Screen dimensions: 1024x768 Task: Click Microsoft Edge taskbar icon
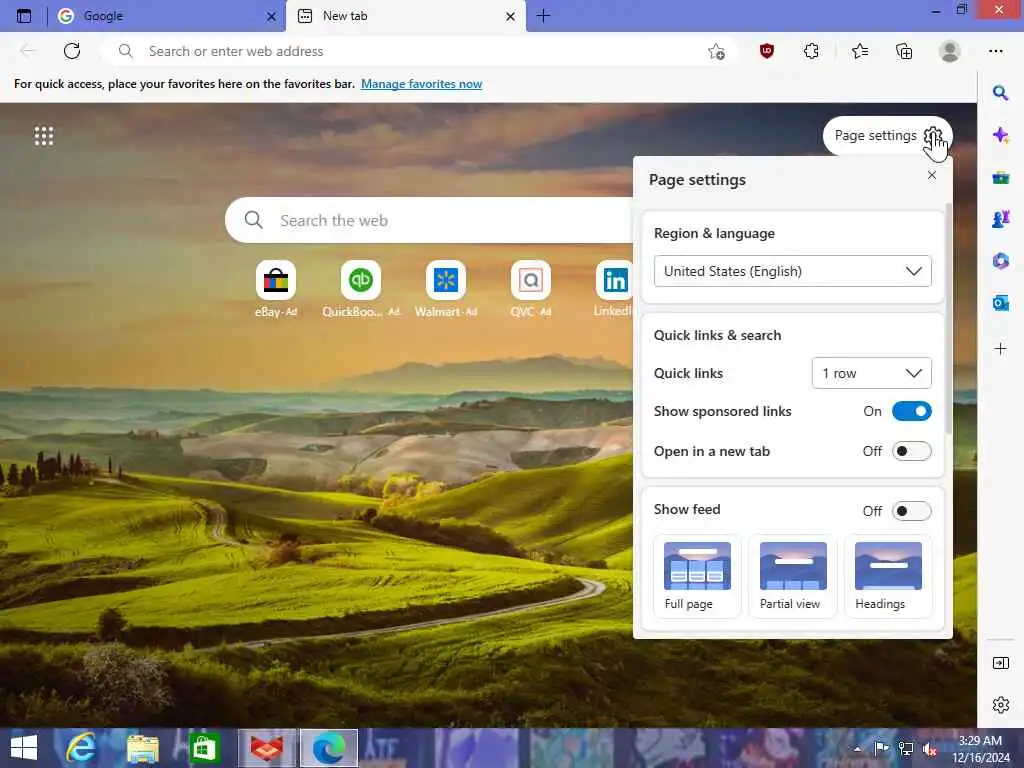click(x=328, y=748)
